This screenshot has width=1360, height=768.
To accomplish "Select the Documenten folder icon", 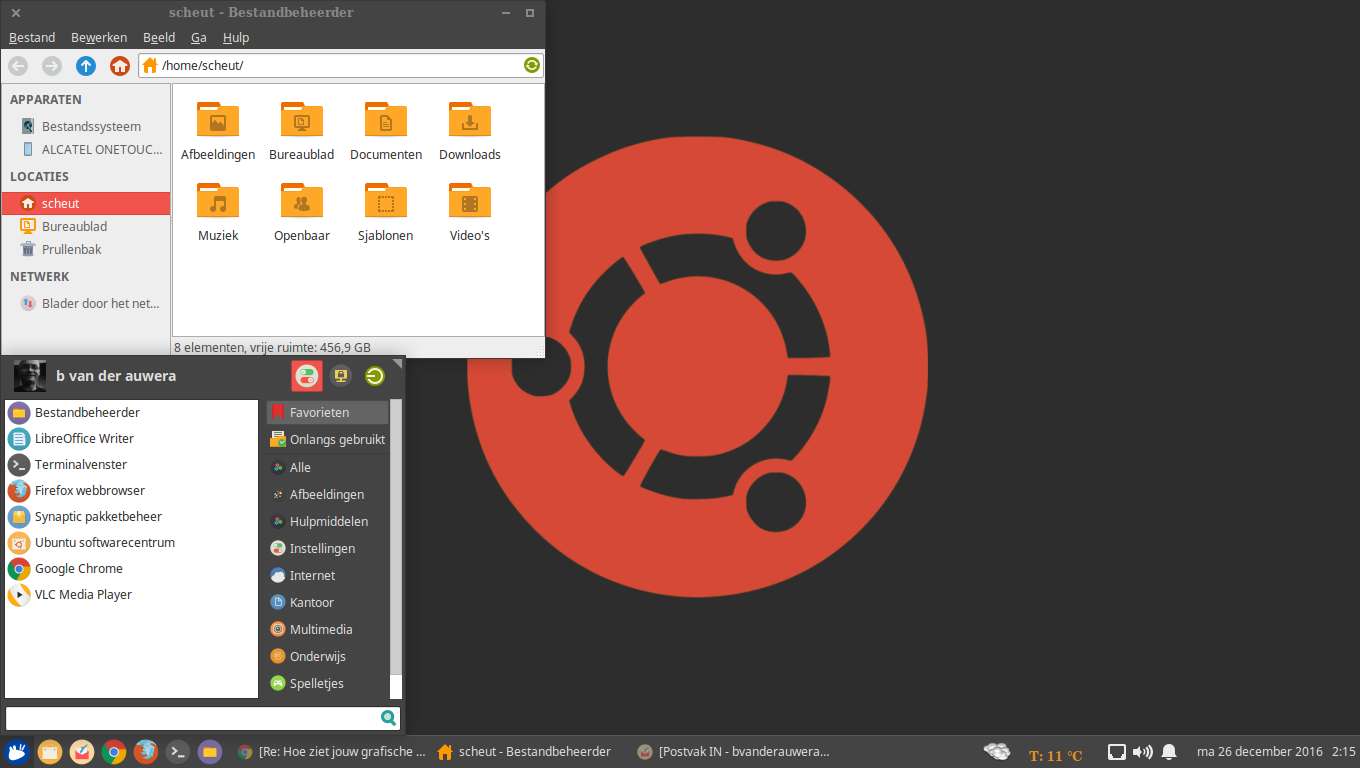I will pos(386,118).
